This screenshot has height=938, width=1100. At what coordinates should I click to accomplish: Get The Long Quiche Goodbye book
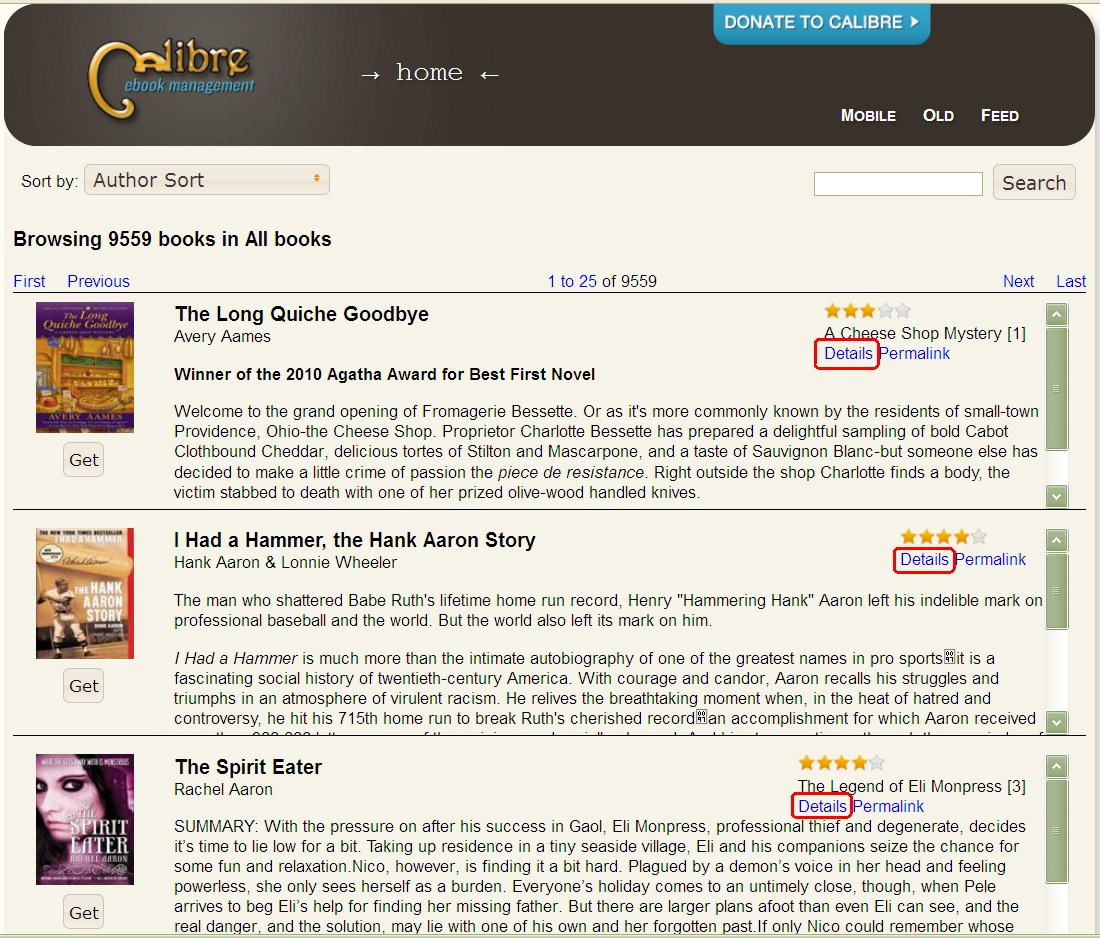tap(83, 460)
